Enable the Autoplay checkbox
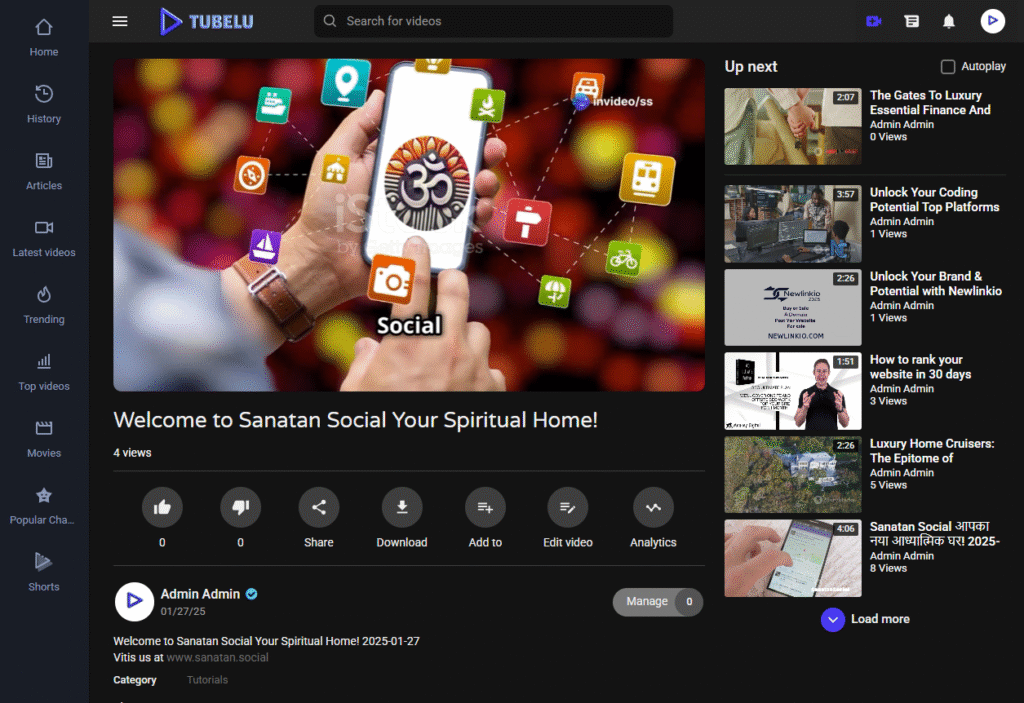1024x703 pixels. click(x=948, y=67)
